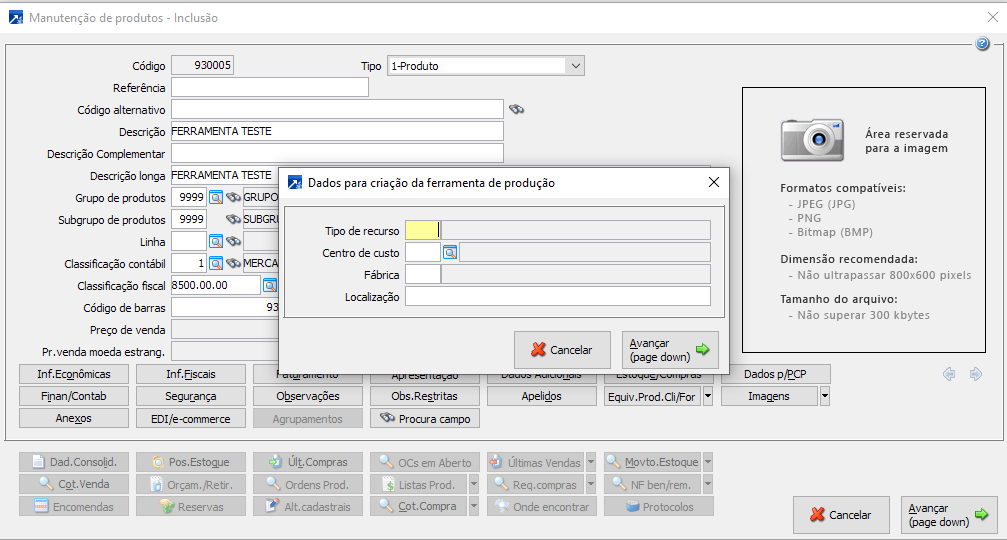This screenshot has width=1007, height=540.
Task: Open the Dados p/PCP section
Action: click(775, 374)
